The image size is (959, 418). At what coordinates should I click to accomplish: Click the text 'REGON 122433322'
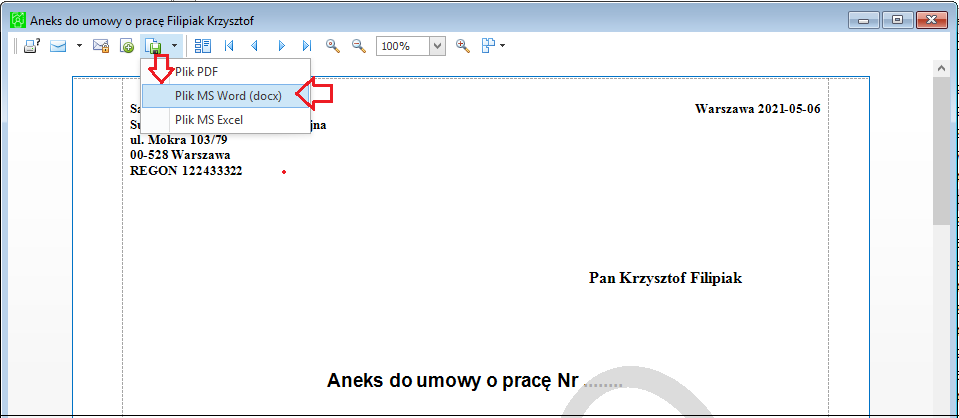(x=187, y=171)
